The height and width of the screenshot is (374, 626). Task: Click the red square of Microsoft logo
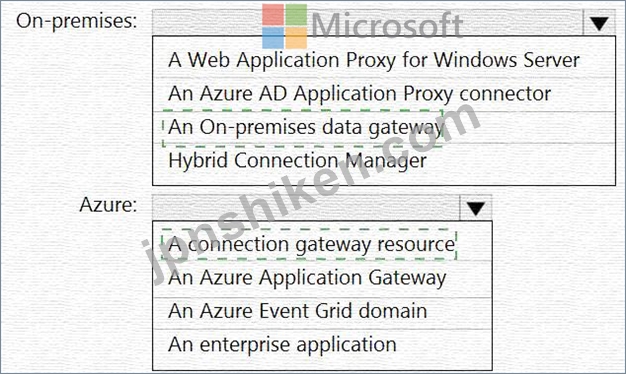tap(273, 15)
